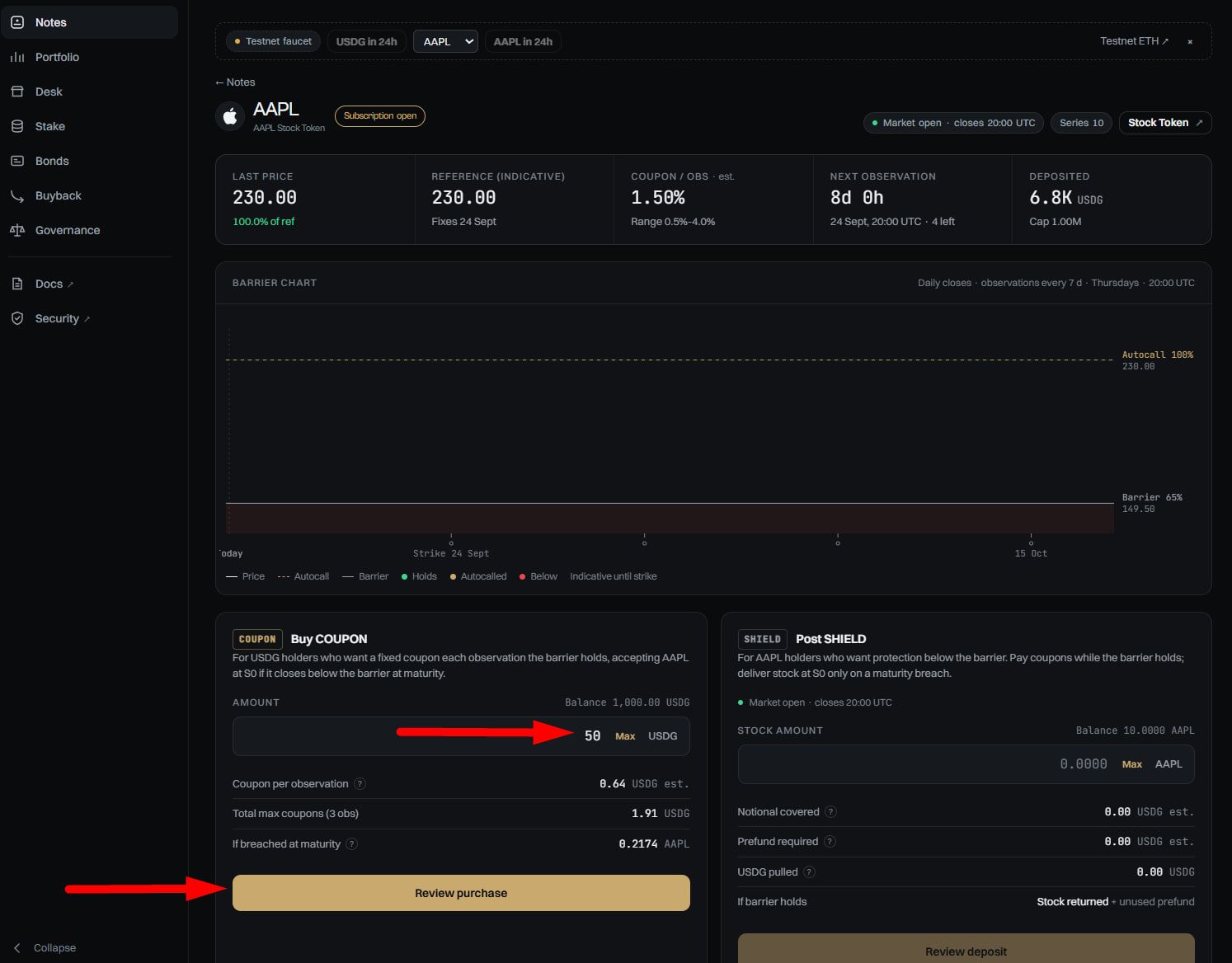Click the Testnet faucet button
Viewport: 1232px width, 963px height.
273,41
